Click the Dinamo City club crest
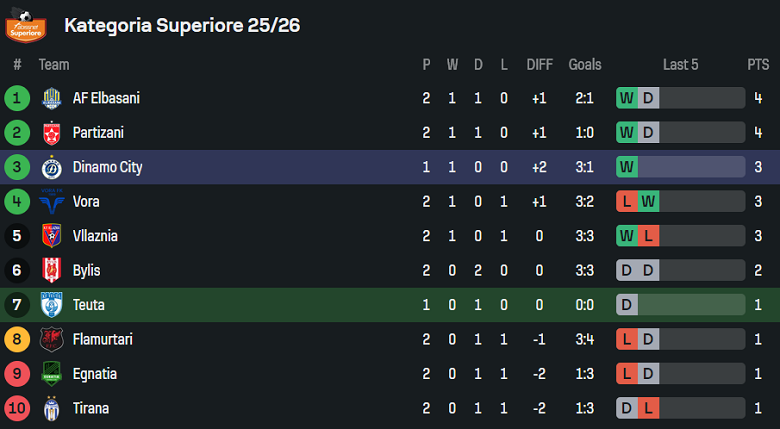The width and height of the screenshot is (780, 429). tap(51, 167)
